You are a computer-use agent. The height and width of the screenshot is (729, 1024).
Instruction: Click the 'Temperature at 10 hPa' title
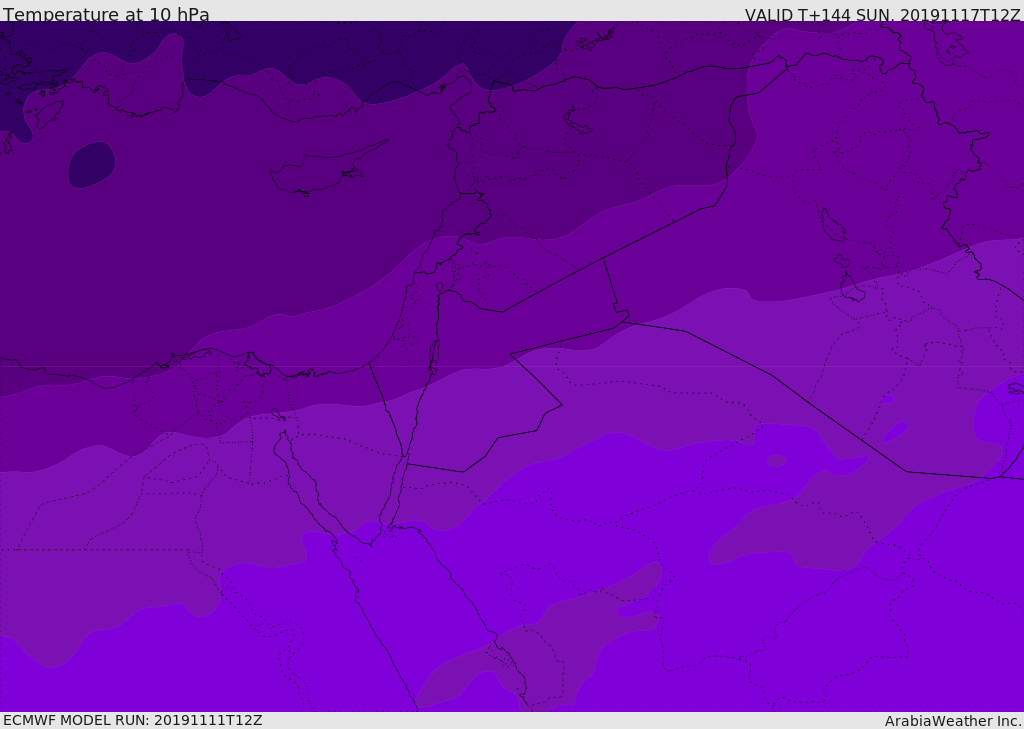106,14
